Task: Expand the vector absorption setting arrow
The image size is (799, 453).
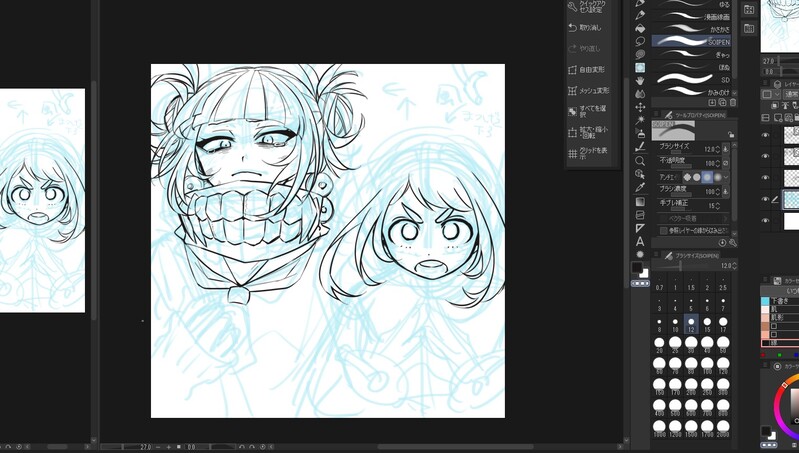Action: tap(726, 219)
